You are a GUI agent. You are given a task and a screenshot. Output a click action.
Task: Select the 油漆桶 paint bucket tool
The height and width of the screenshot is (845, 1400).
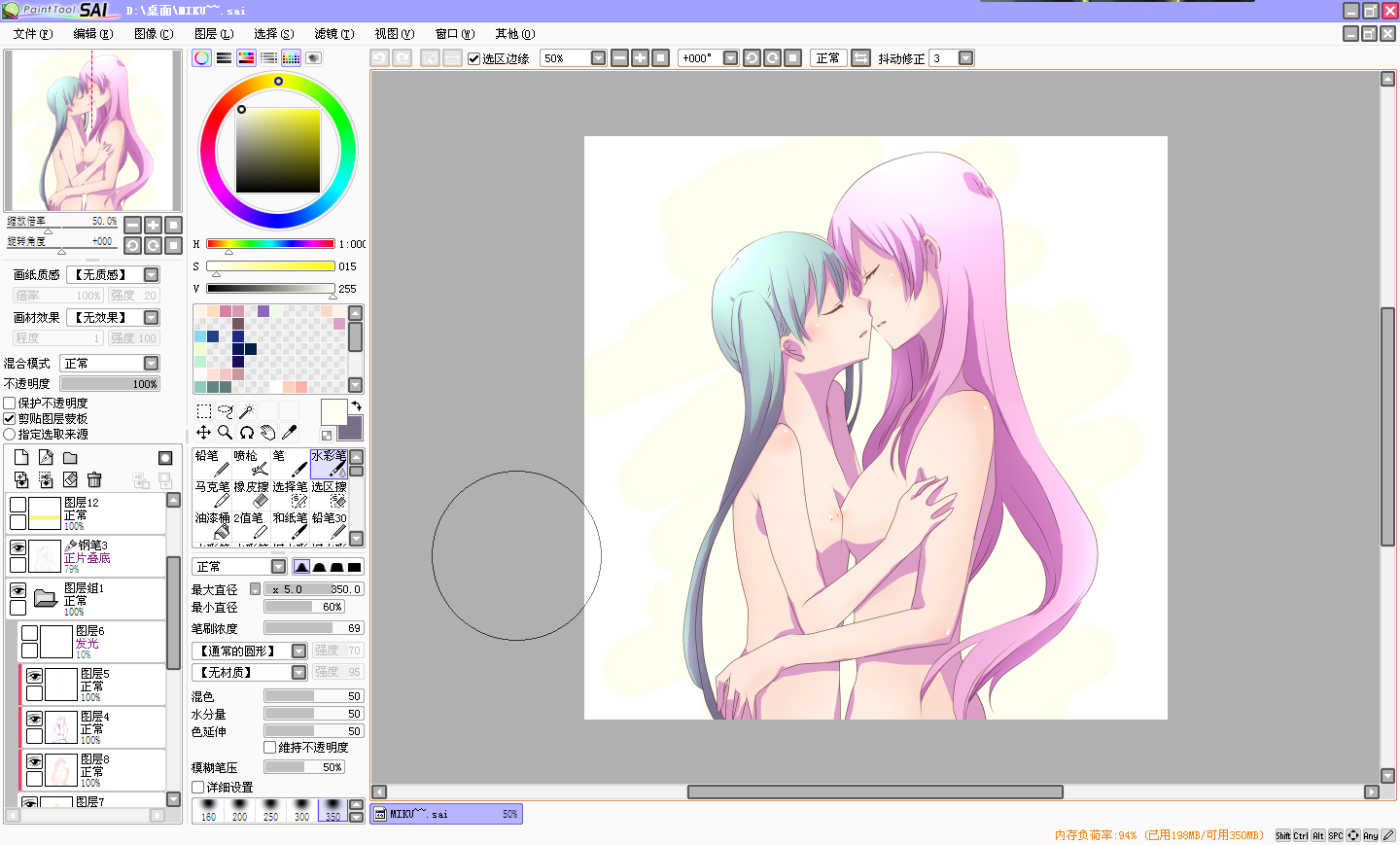click(212, 525)
